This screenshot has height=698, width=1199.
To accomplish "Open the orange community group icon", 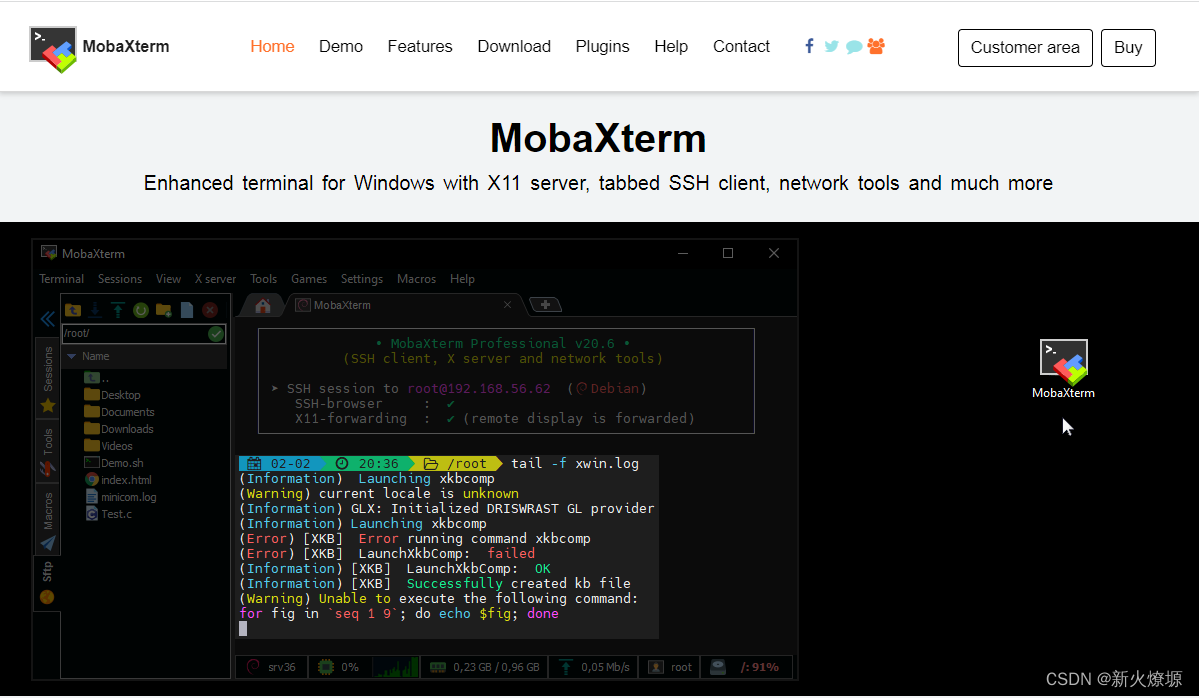I will point(876,46).
